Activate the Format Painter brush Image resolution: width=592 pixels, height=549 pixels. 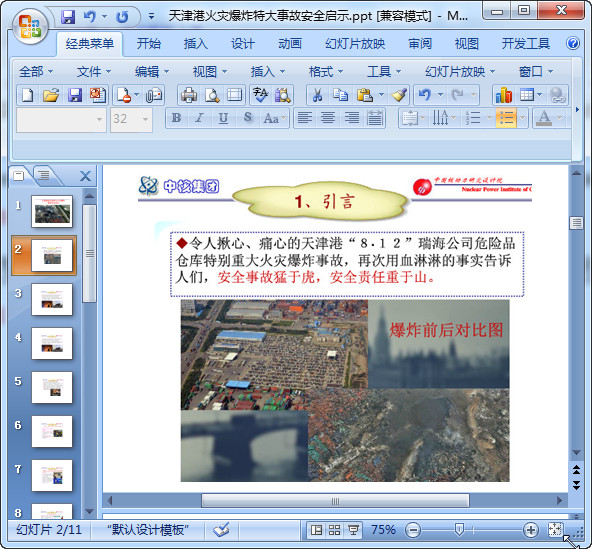399,95
